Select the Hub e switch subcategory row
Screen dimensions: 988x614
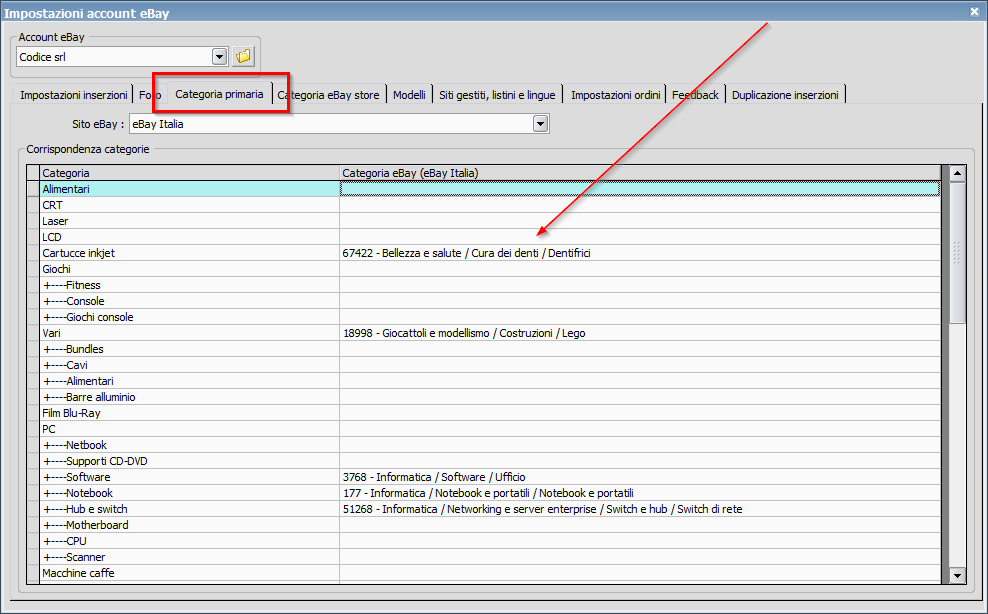point(190,509)
